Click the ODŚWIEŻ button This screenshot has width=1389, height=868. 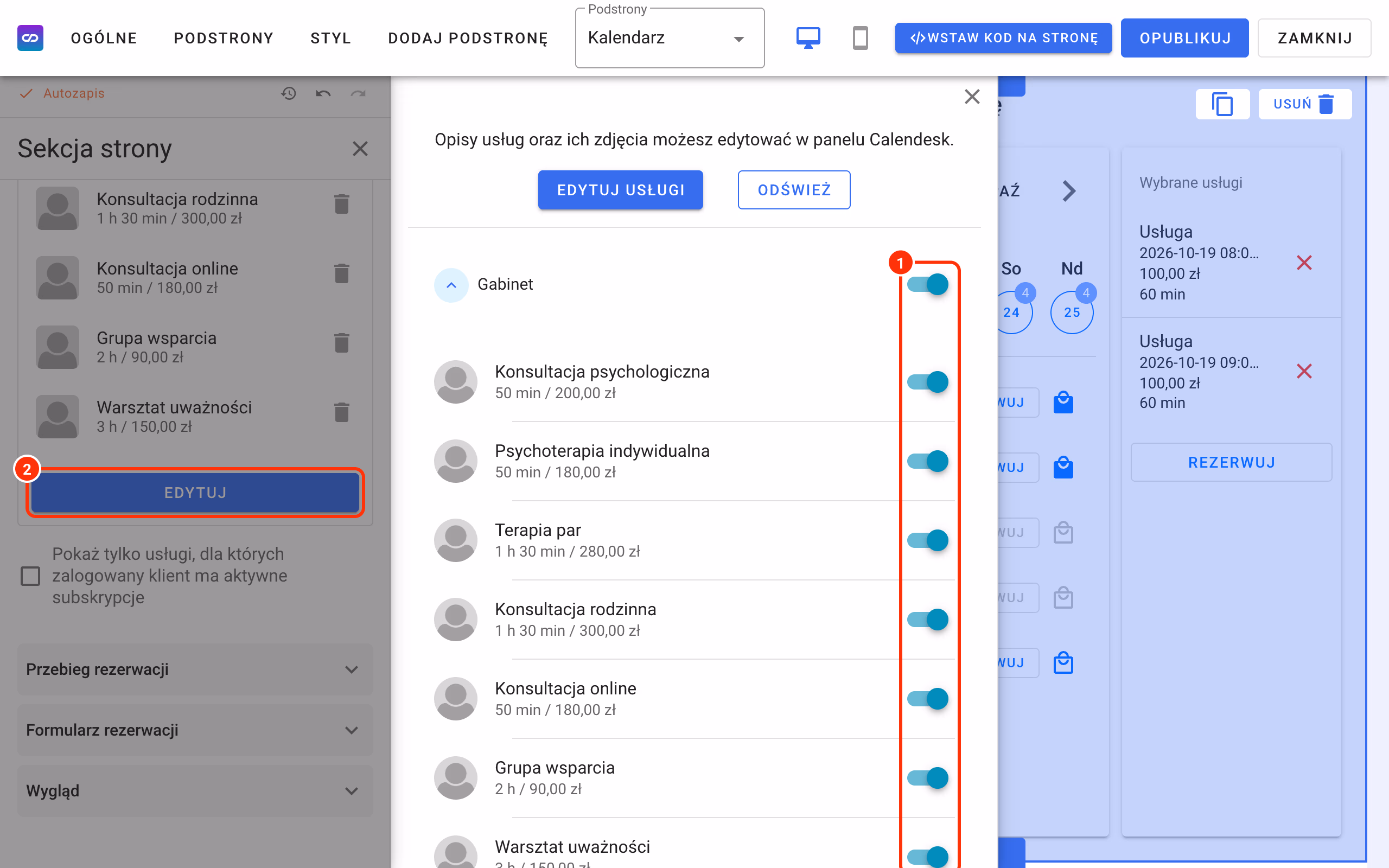(794, 190)
